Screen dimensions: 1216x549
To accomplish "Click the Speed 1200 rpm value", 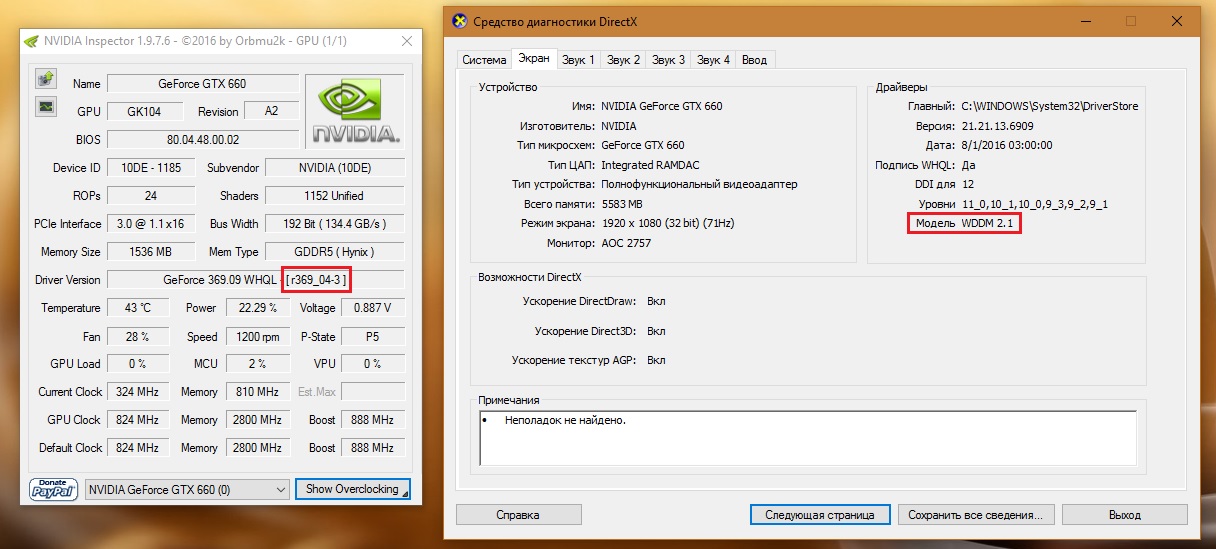I will (x=258, y=336).
